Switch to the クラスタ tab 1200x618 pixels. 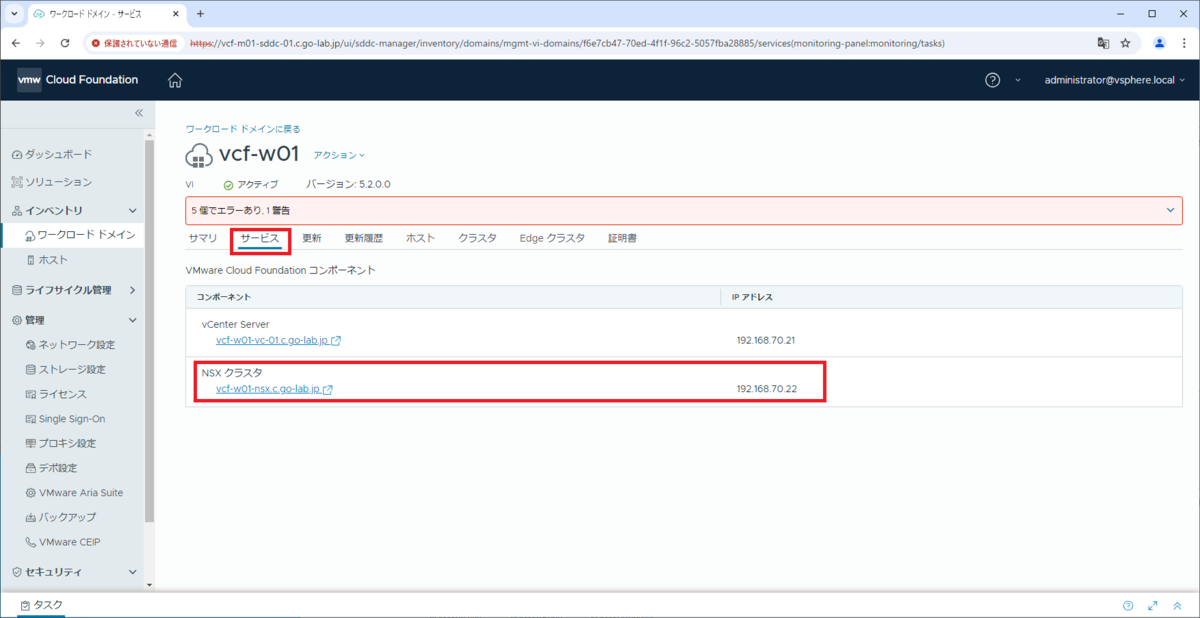pos(478,238)
